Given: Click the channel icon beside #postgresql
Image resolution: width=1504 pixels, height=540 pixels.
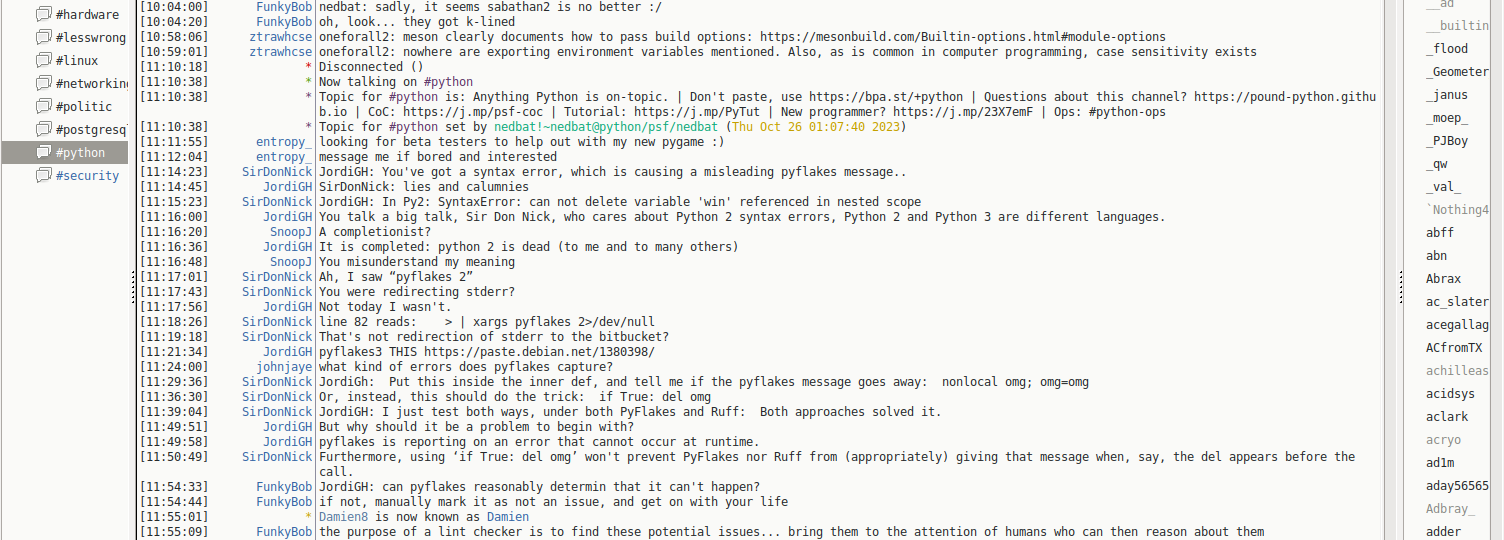Looking at the screenshot, I should [43, 129].
